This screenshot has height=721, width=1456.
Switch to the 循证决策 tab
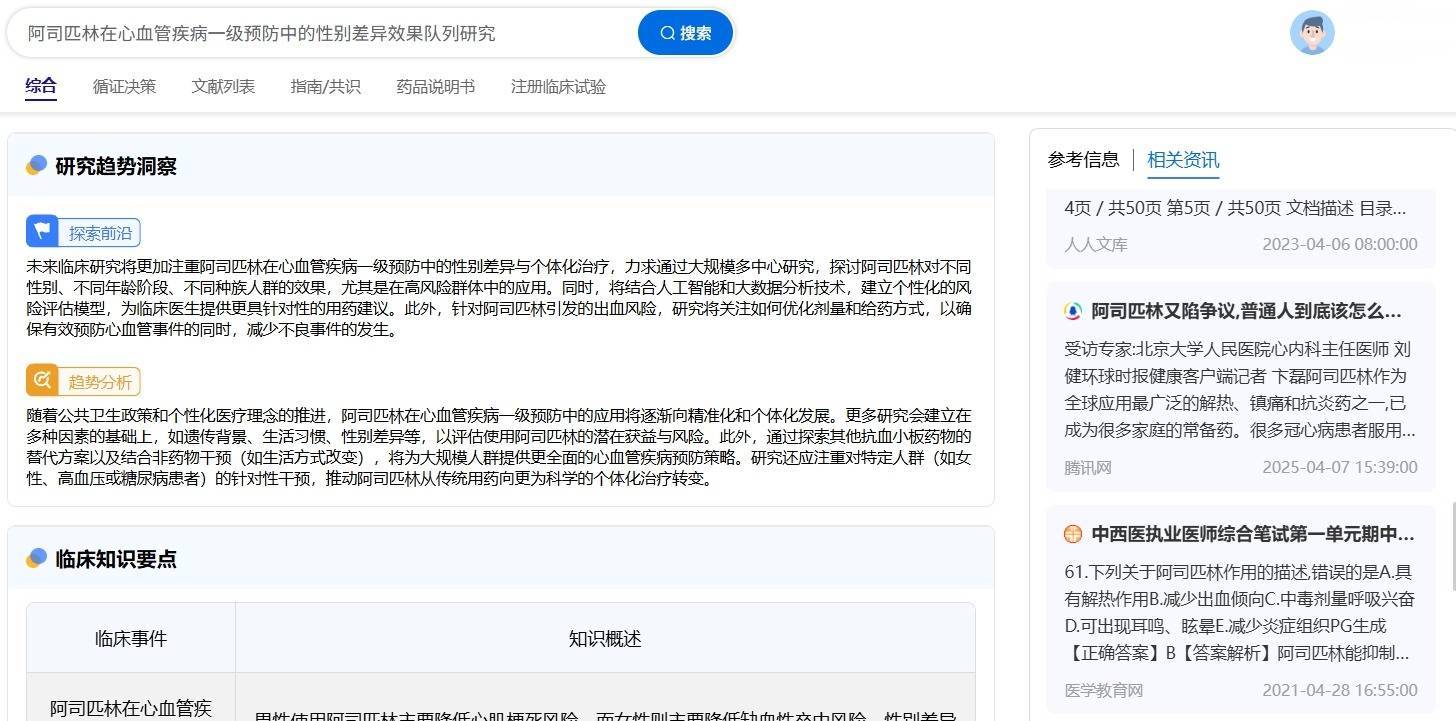(x=124, y=87)
